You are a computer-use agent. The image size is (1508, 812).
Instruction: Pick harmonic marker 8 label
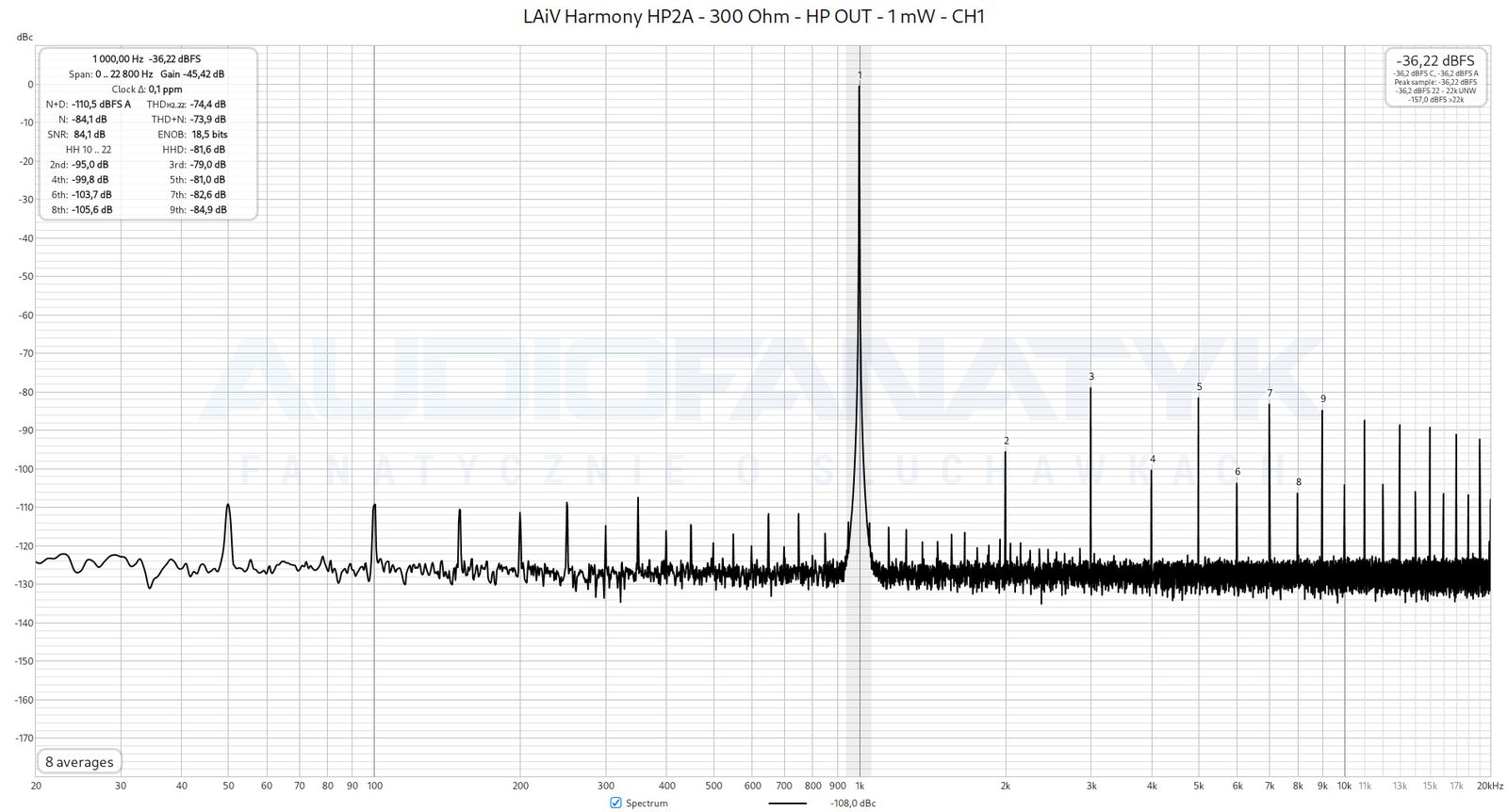click(x=1298, y=482)
